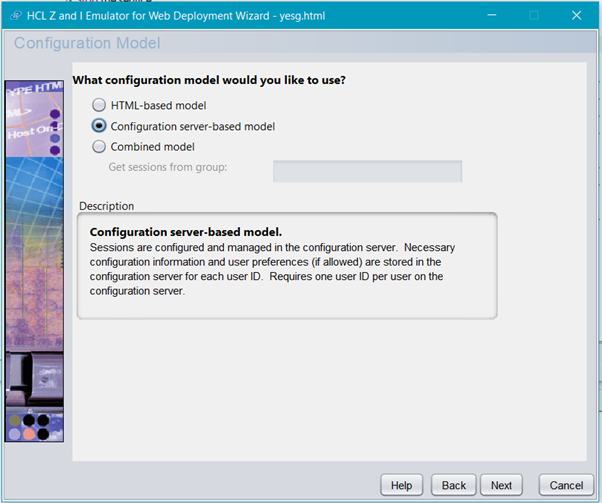The width and height of the screenshot is (602, 503).
Task: Click the description paragraph about sessions
Action: [272, 269]
